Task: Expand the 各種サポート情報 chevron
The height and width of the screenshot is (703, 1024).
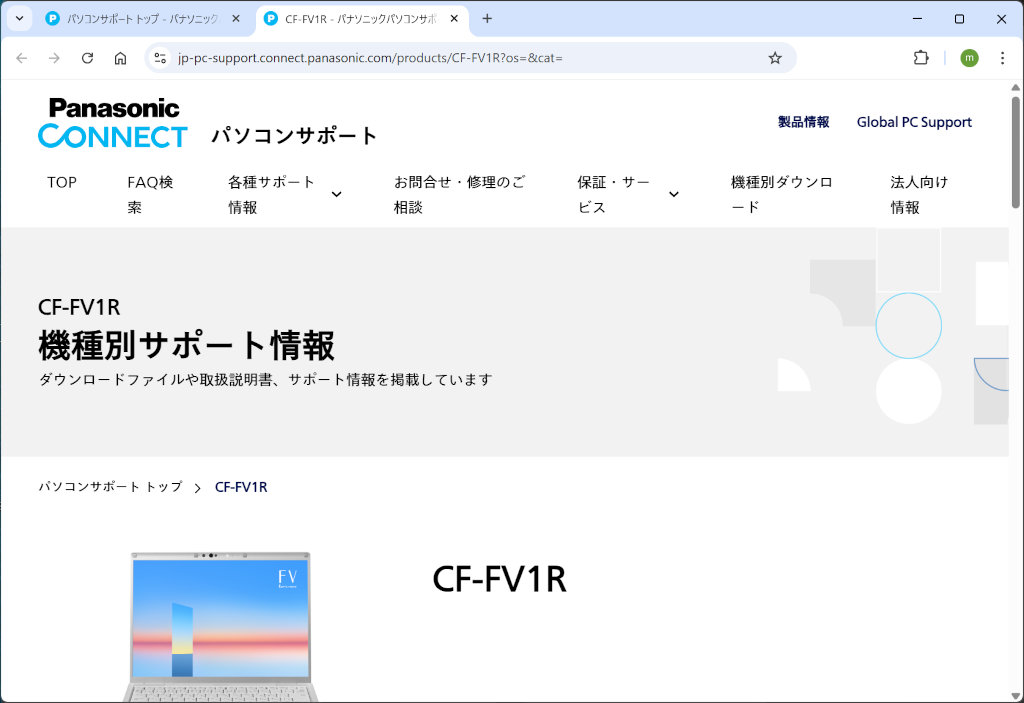Action: [x=336, y=194]
